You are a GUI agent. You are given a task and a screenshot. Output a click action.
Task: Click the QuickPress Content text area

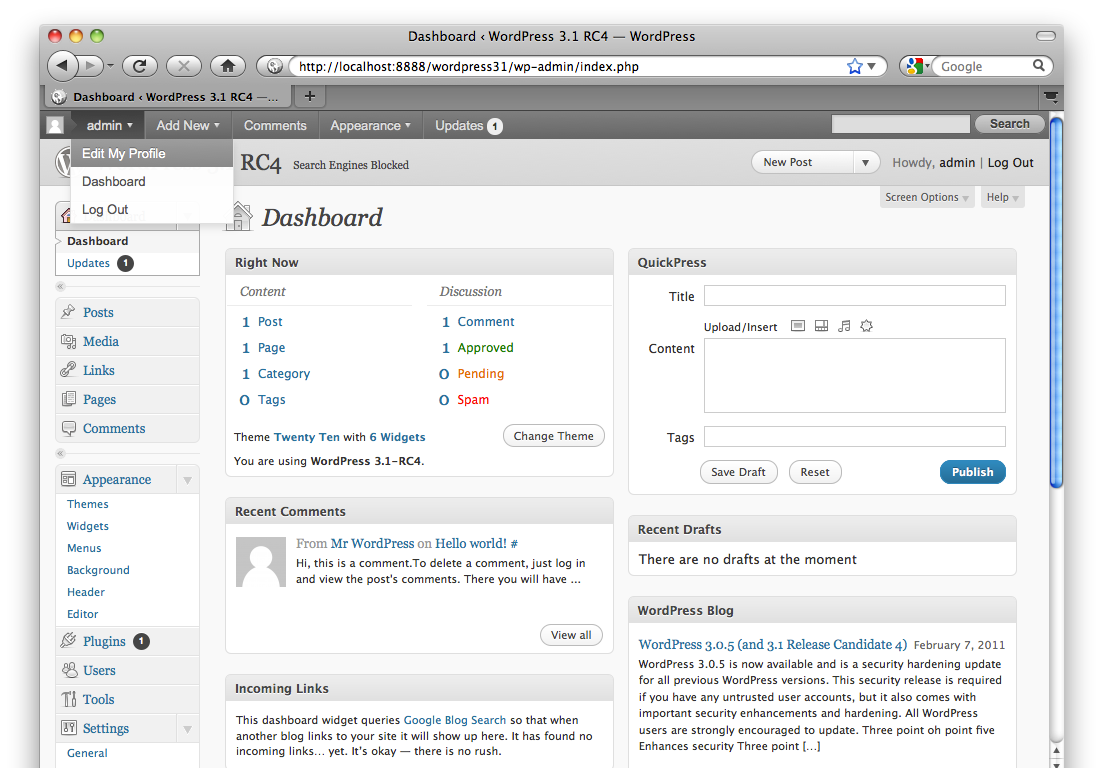[x=855, y=375]
